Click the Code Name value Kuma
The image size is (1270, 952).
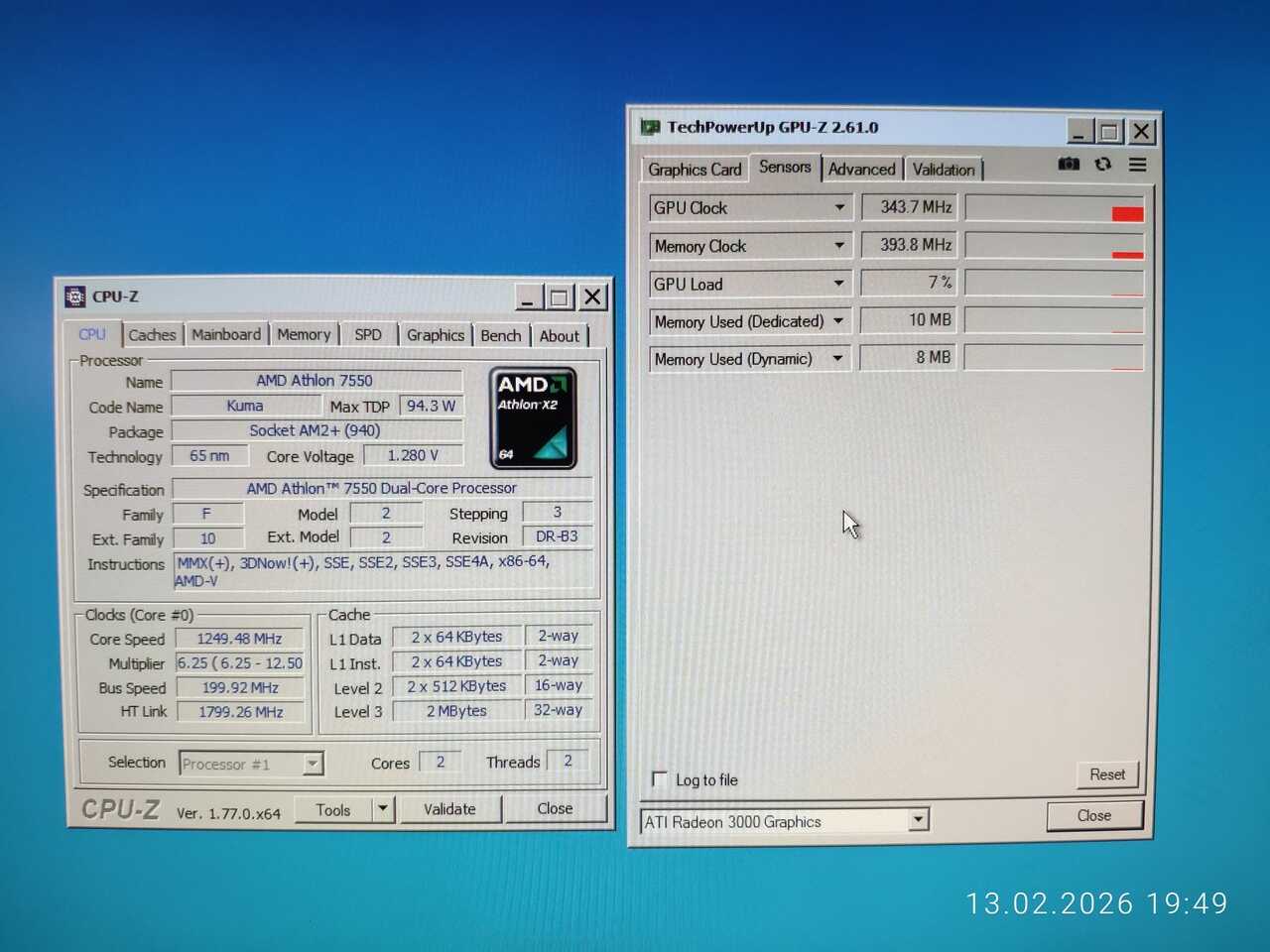[x=246, y=406]
